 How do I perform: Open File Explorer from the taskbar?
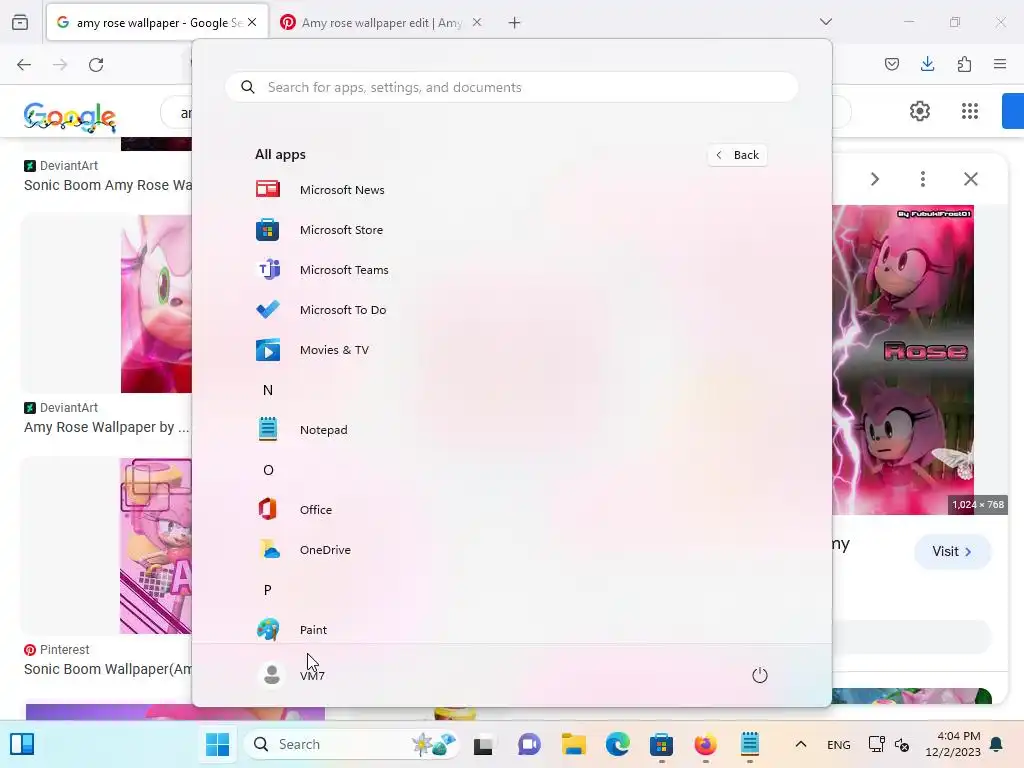pyautogui.click(x=573, y=744)
